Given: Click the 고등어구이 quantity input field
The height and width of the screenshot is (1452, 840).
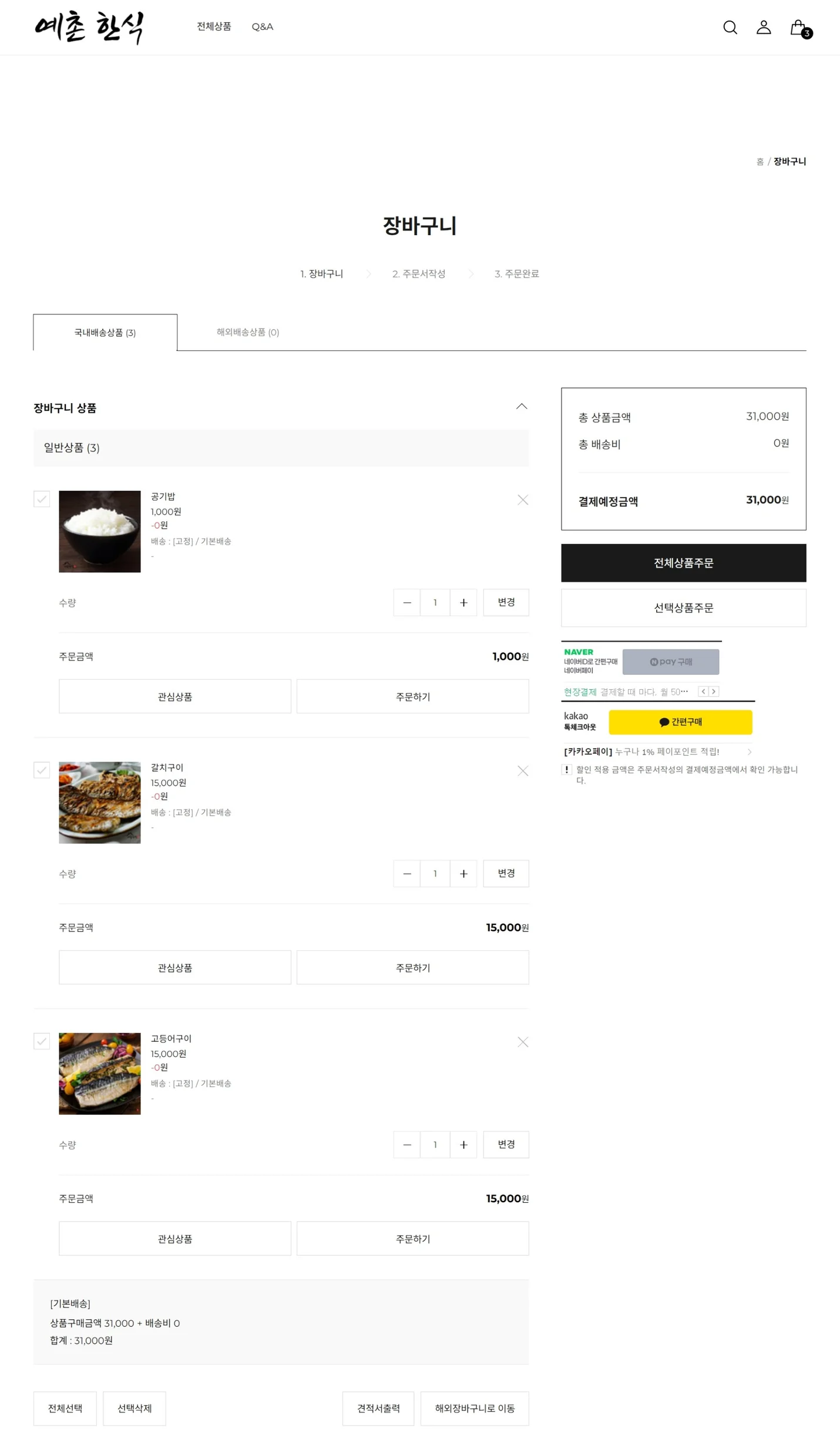Looking at the screenshot, I should 435,1144.
